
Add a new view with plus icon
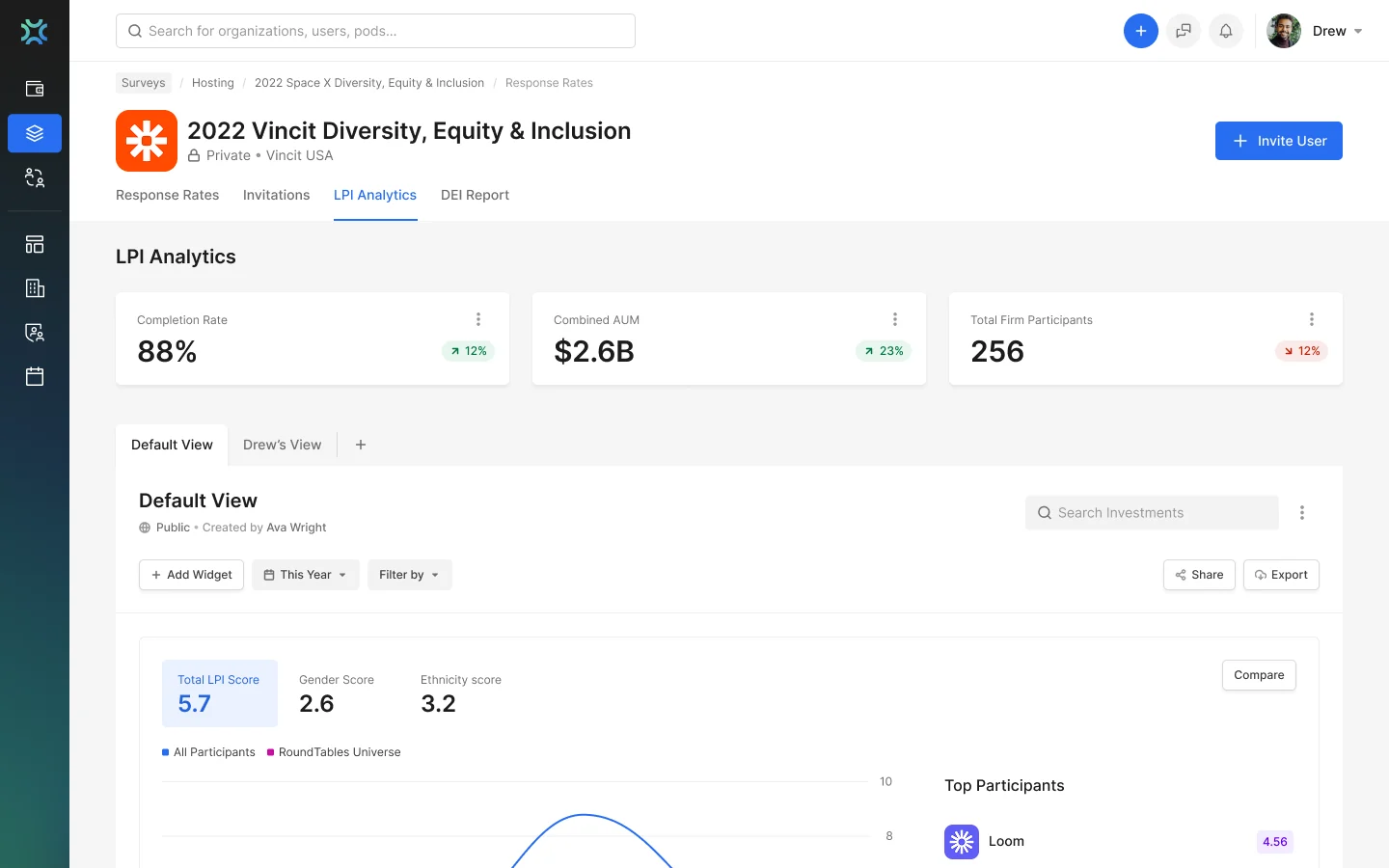[x=361, y=445]
